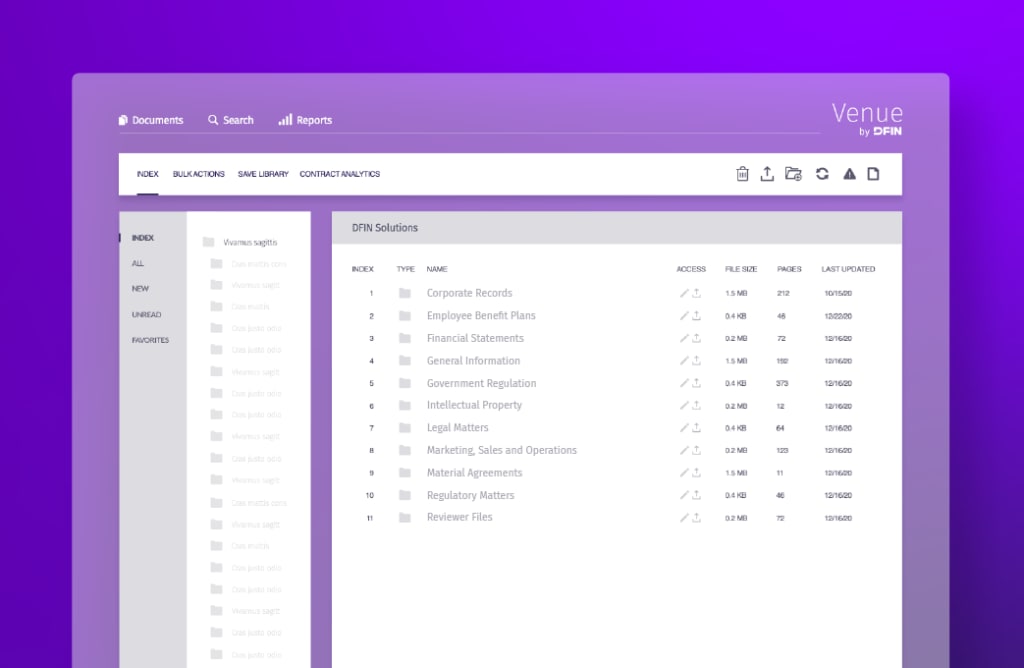The width and height of the screenshot is (1024, 668).
Task: Click folder type icon for Reviewer Files
Action: (x=405, y=518)
